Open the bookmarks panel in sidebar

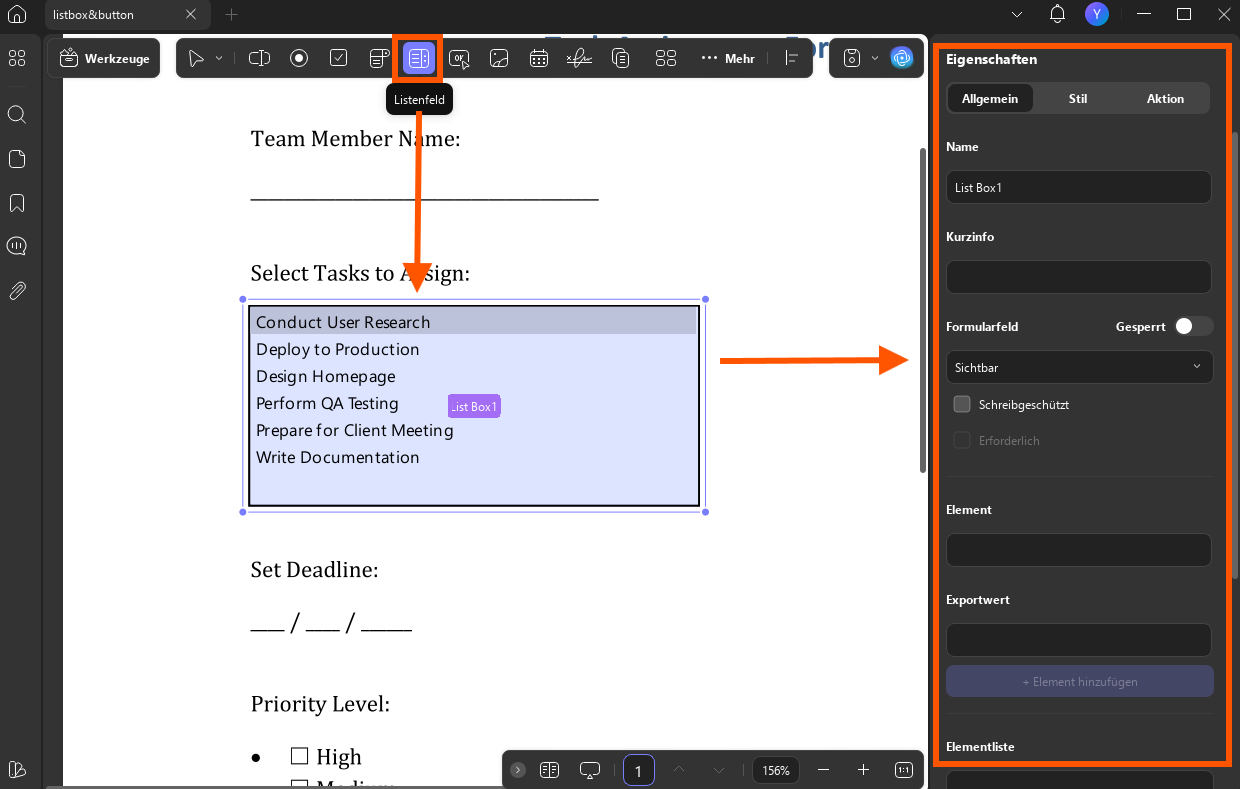(17, 203)
